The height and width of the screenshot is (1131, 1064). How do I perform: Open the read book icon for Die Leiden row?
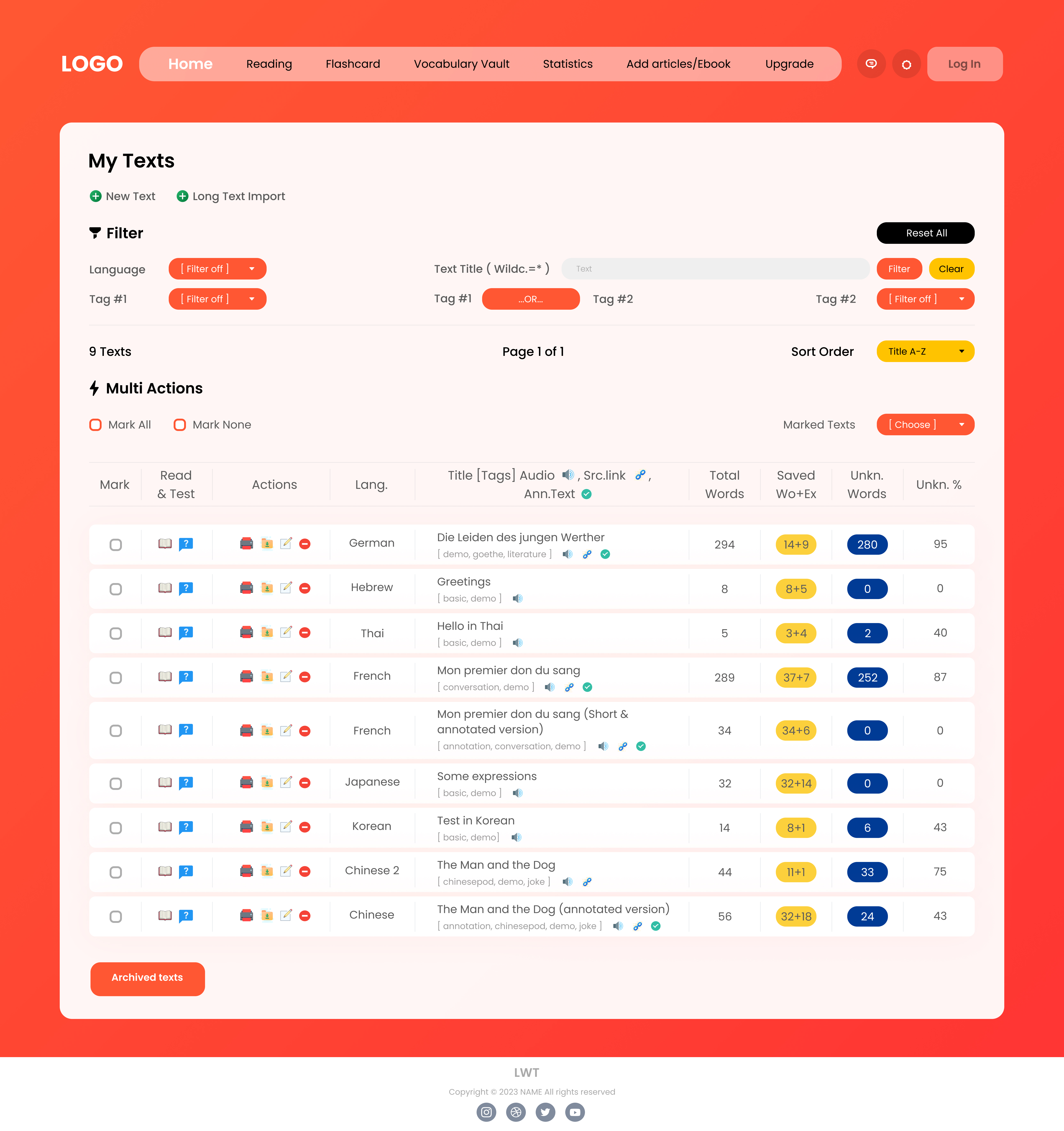[165, 544]
